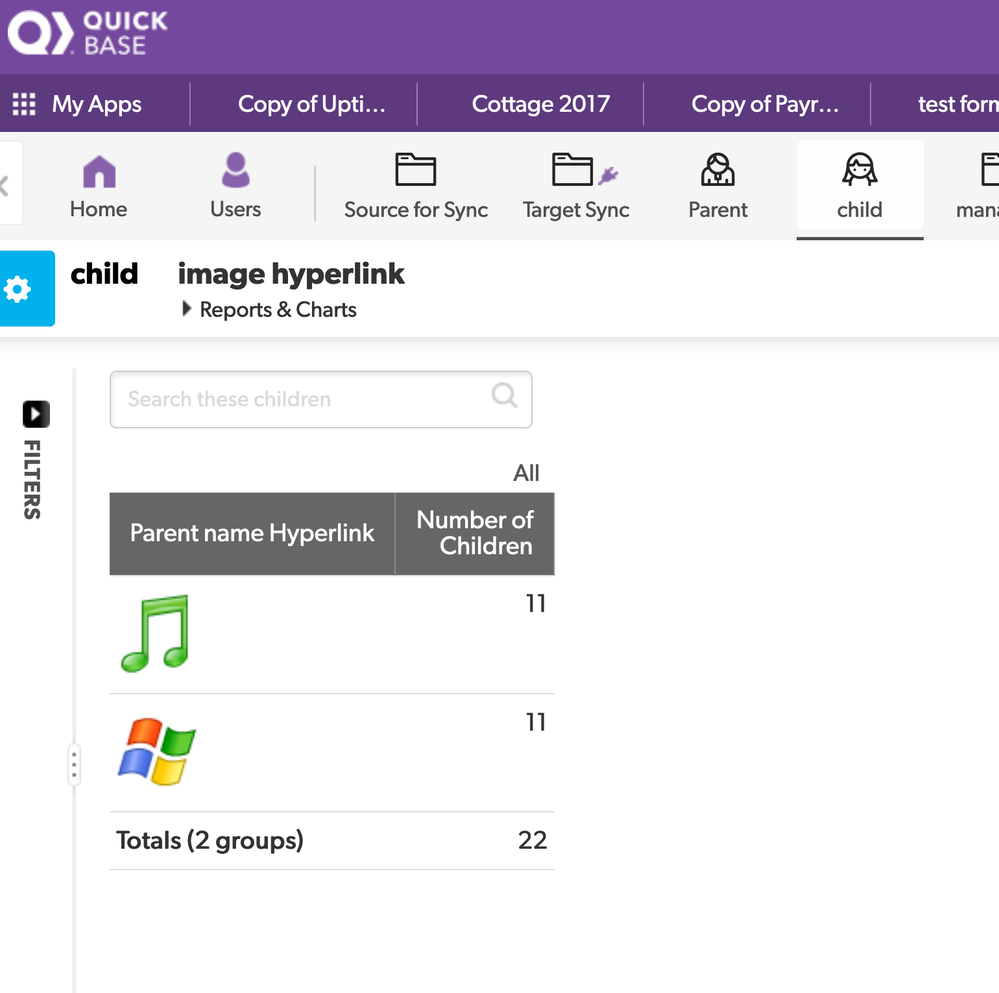Click the Windows logo image
The image size is (999, 993).
(157, 752)
